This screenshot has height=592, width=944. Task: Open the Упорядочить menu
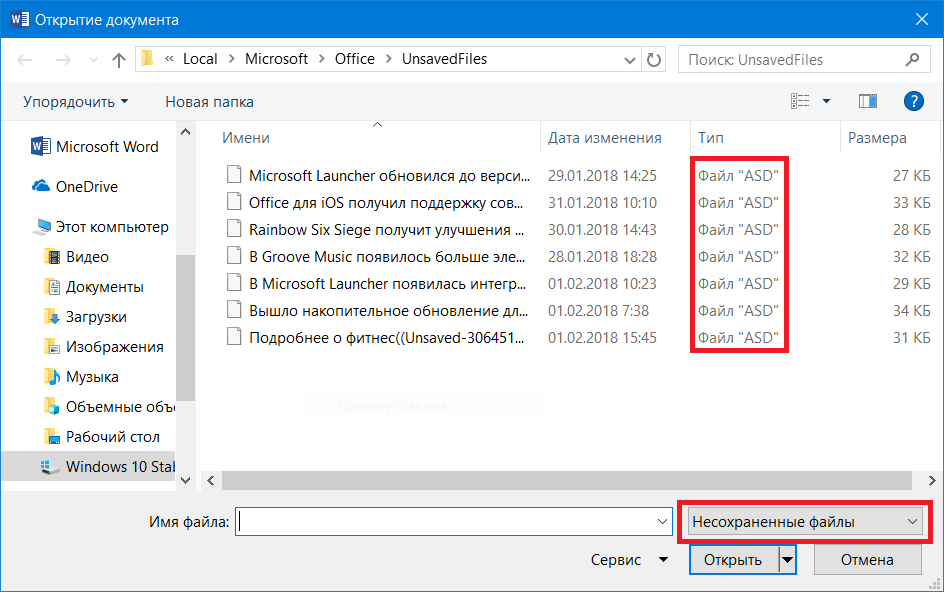[x=75, y=102]
